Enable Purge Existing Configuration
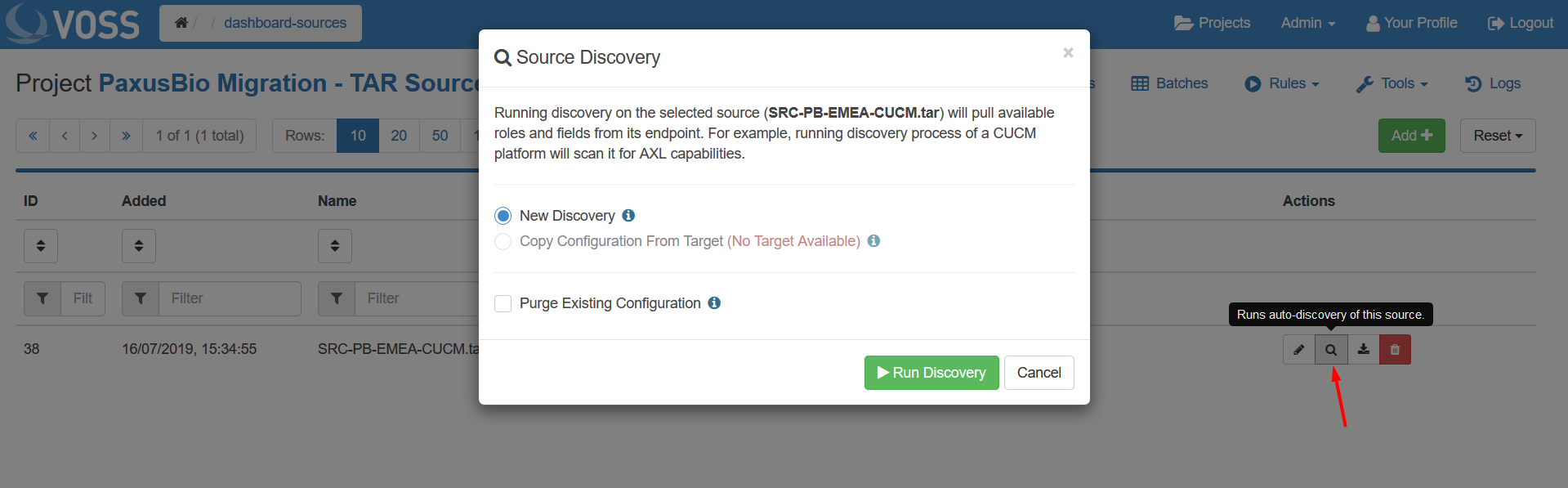The image size is (1568, 488). (503, 303)
